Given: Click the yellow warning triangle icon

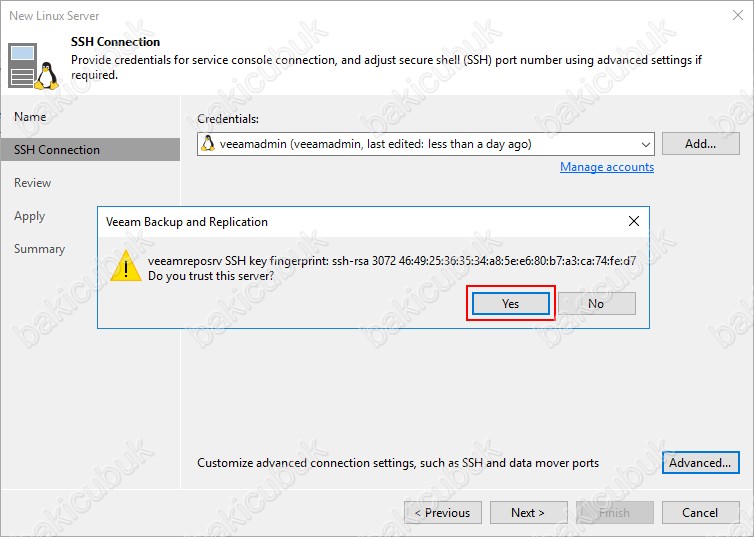Looking at the screenshot, I should click(126, 266).
